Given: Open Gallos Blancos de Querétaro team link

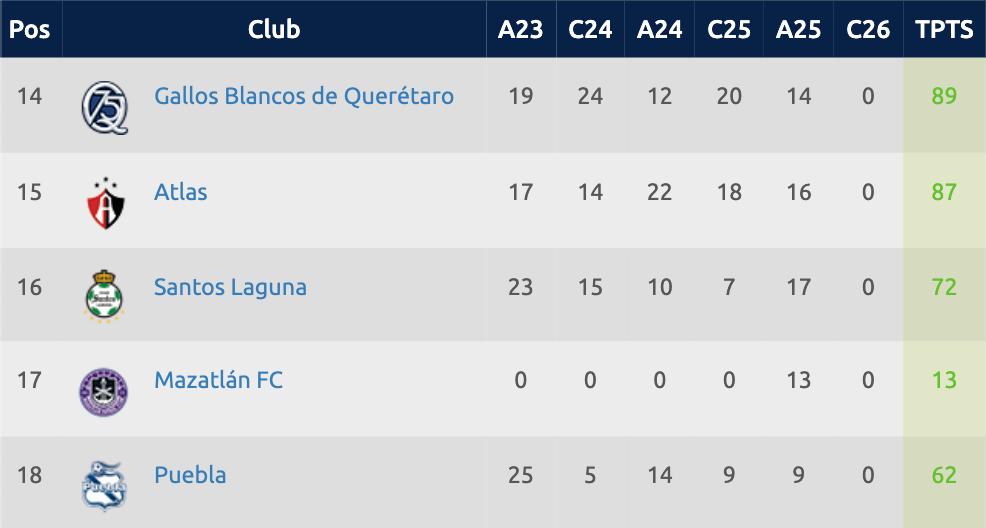Looking at the screenshot, I should tap(303, 96).
